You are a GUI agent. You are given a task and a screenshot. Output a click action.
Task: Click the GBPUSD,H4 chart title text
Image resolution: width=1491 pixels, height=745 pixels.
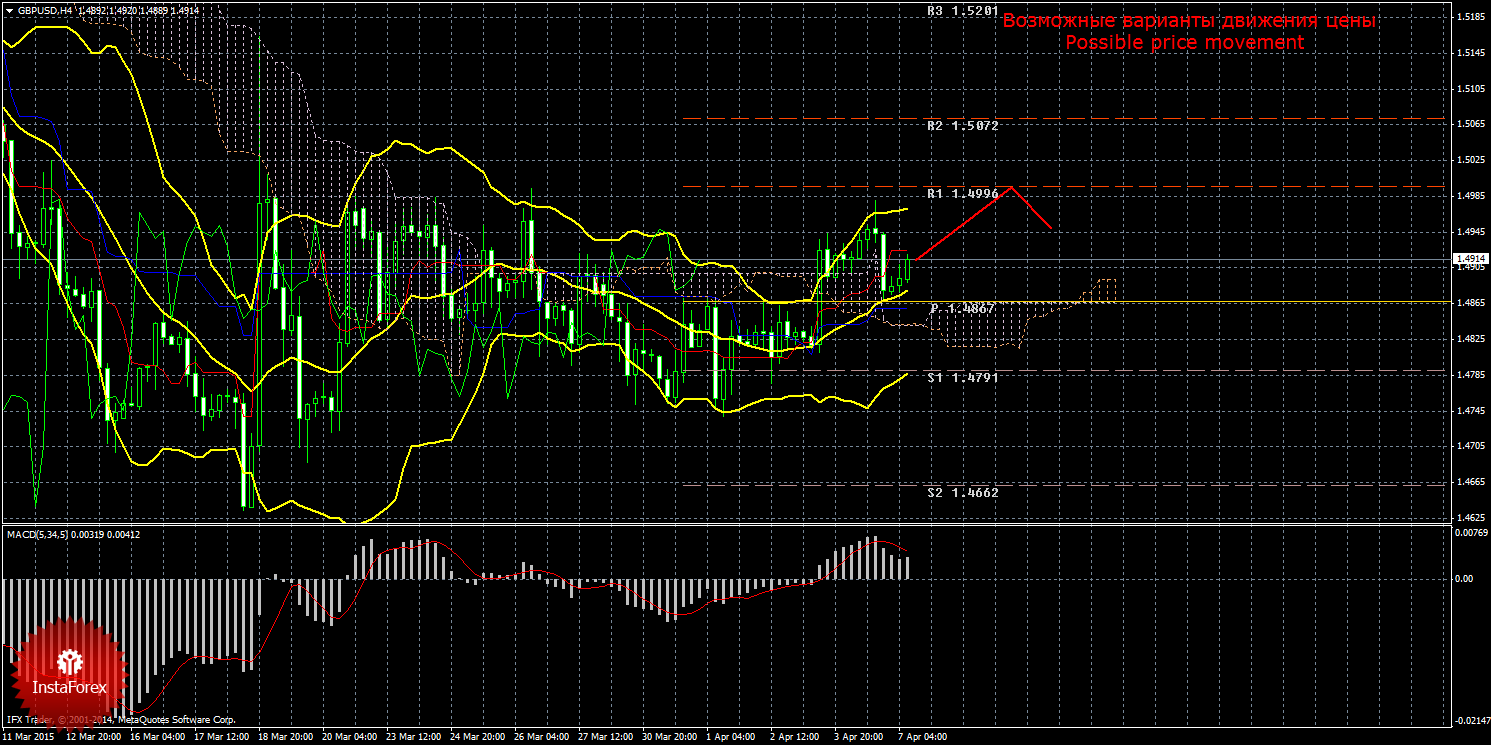pyautogui.click(x=44, y=10)
